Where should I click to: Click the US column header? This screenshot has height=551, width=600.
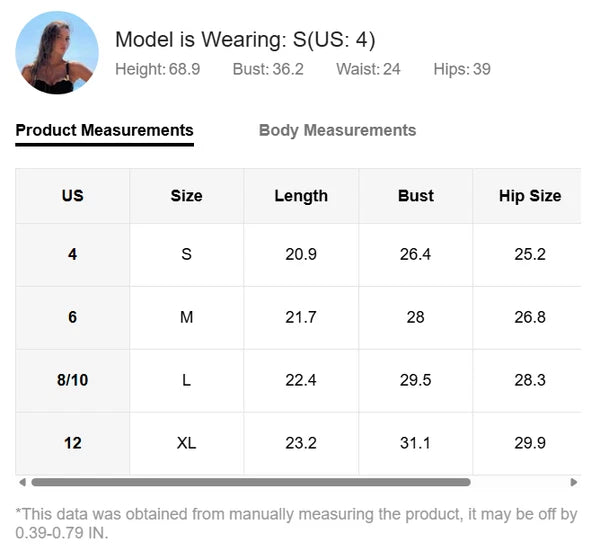[72, 196]
